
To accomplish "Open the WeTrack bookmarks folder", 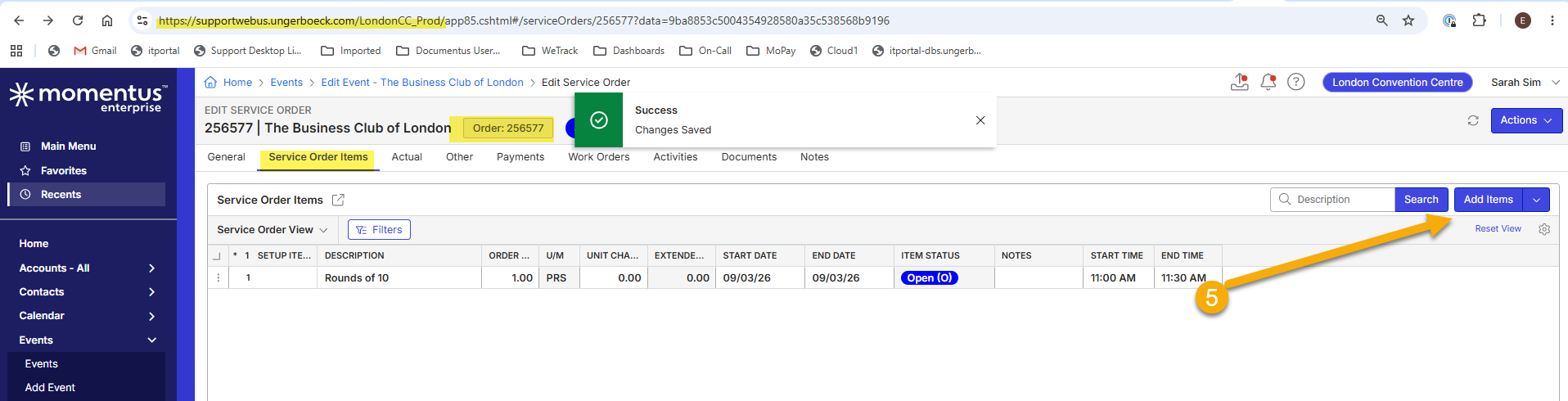I will coord(549,51).
